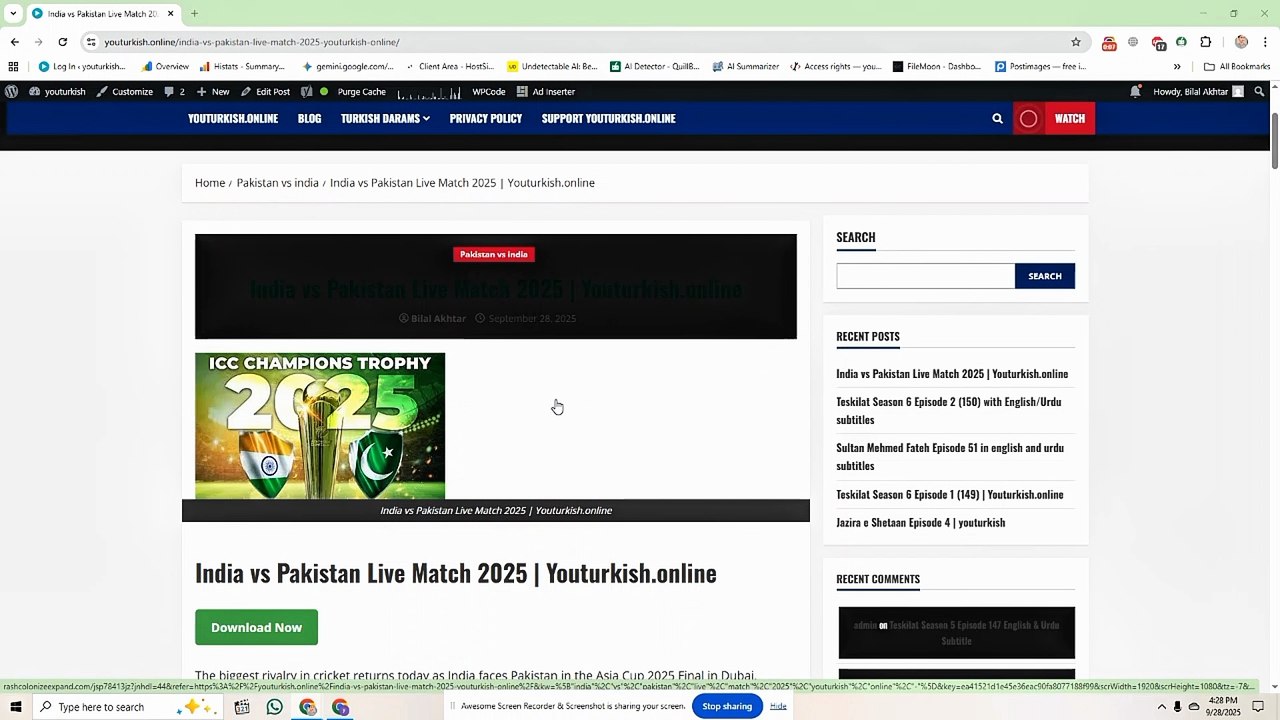This screenshot has width=1280, height=720.
Task: Open the Gemini bookmark
Action: 348,67
